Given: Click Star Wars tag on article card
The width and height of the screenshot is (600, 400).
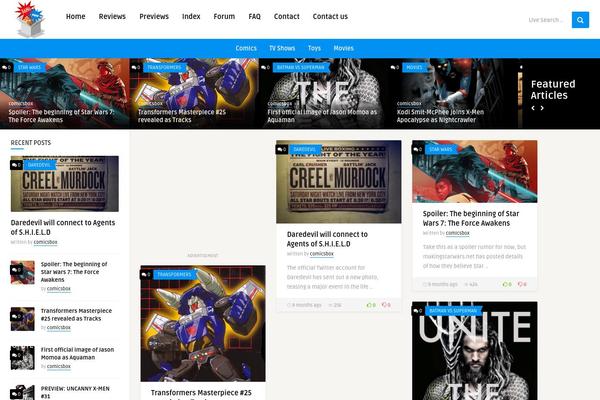Looking at the screenshot, I should coord(441,149).
